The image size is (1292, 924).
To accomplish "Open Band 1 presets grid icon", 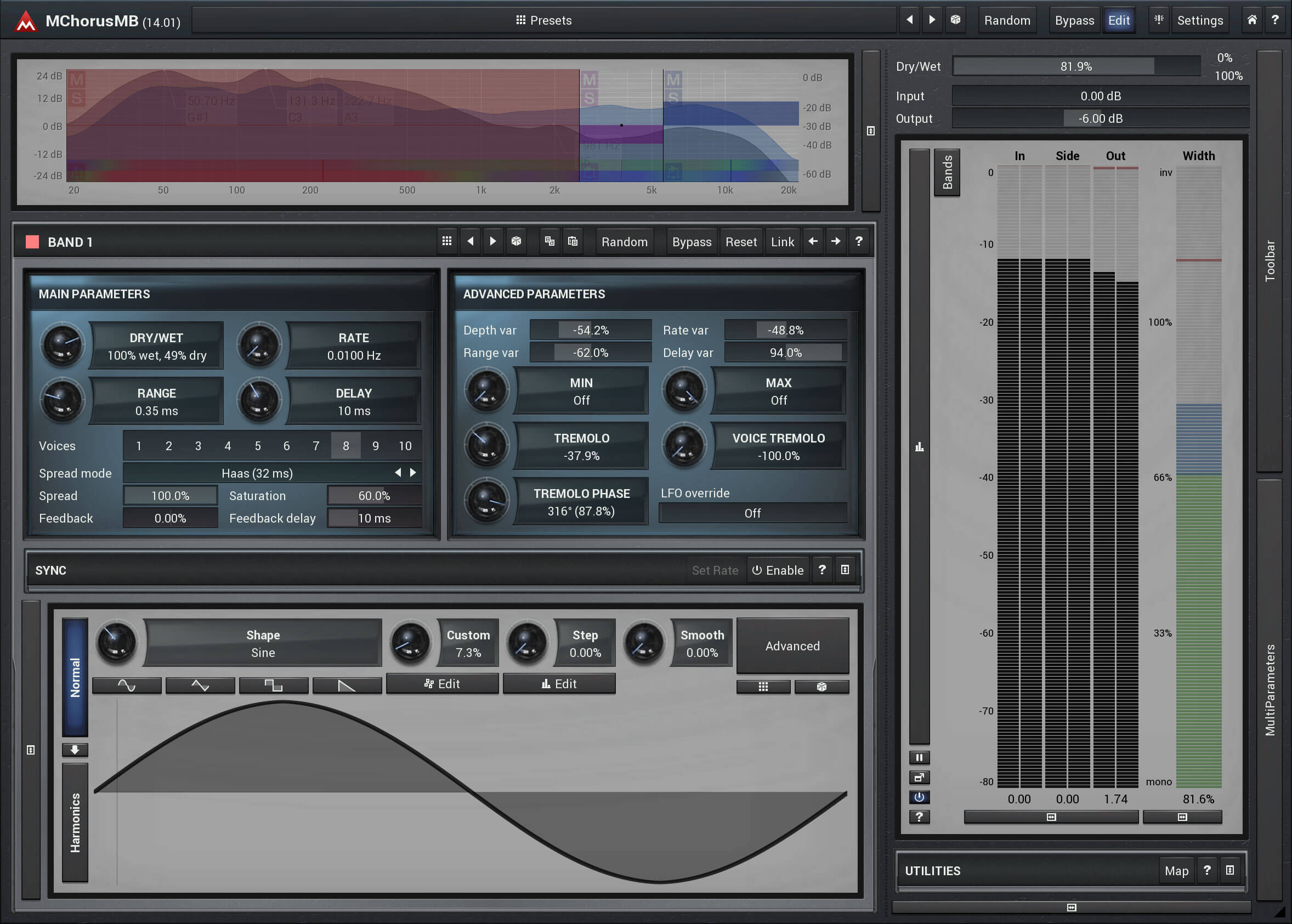I will (446, 241).
